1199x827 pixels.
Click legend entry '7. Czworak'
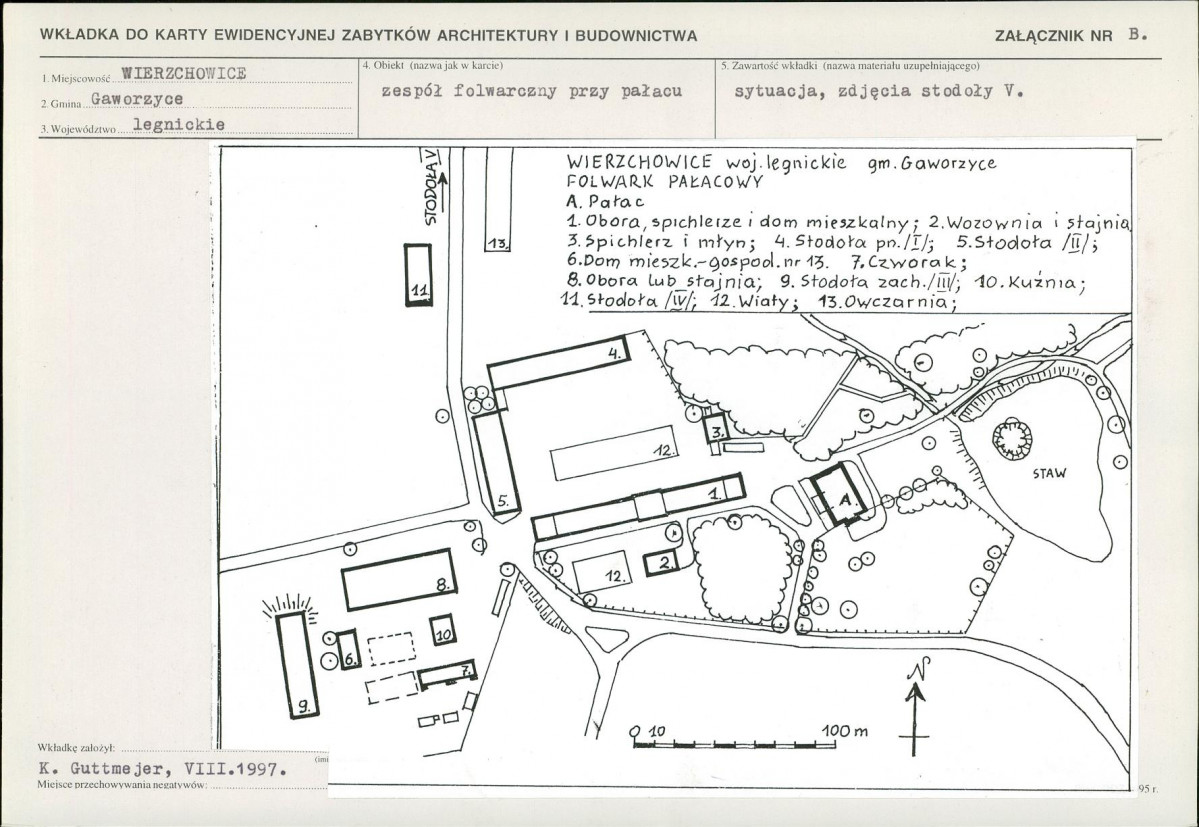[x=909, y=263]
